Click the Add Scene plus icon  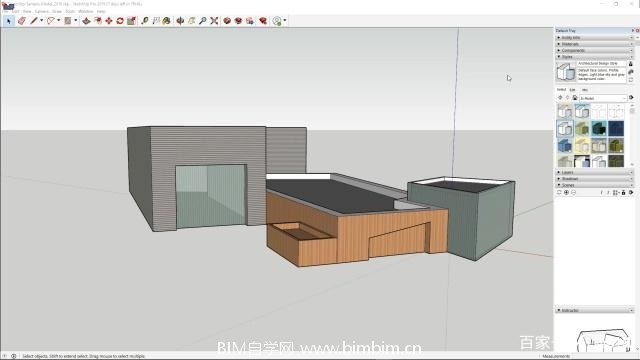(566, 192)
